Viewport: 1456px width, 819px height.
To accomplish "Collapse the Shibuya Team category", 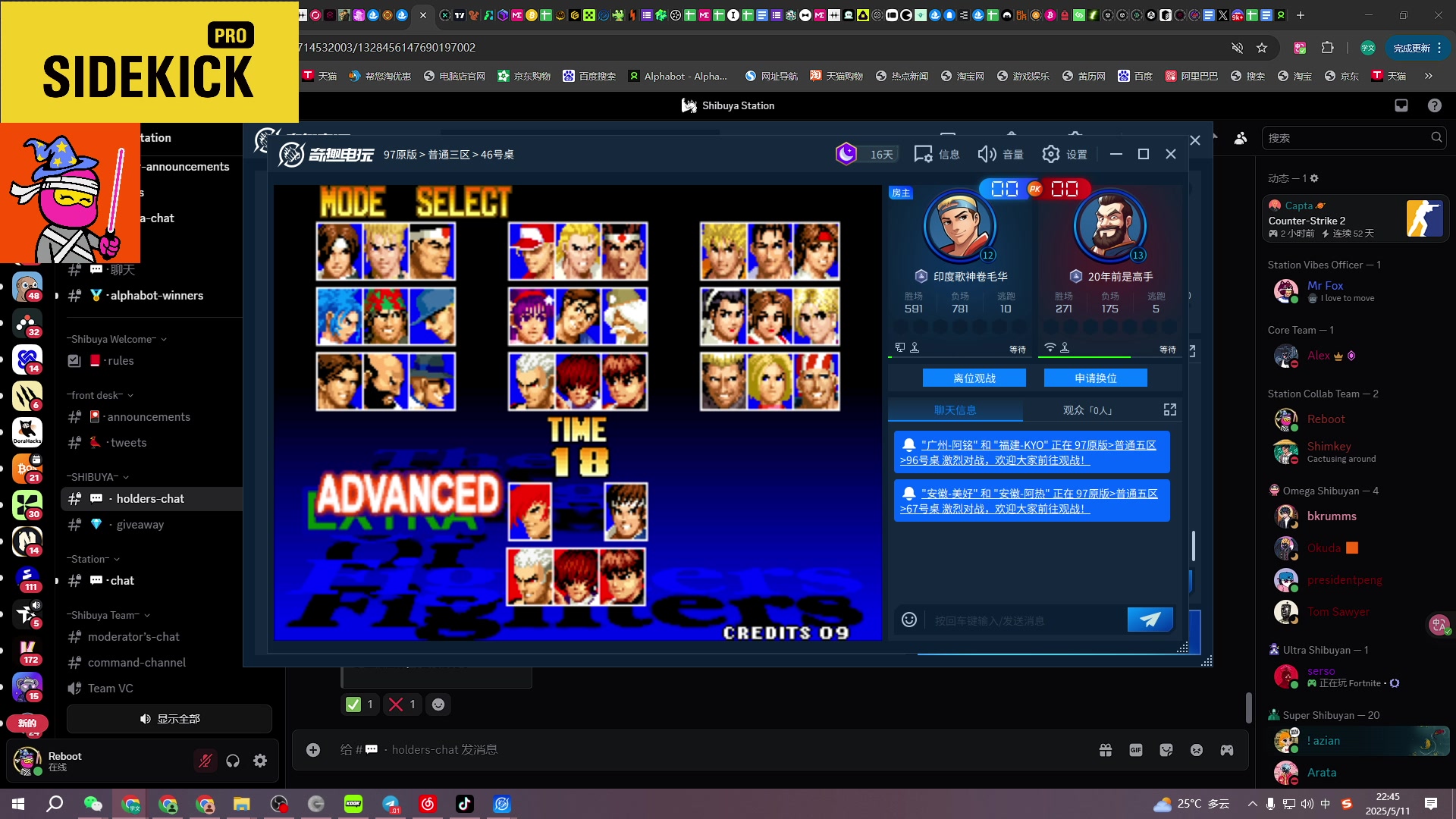I will [x=108, y=615].
